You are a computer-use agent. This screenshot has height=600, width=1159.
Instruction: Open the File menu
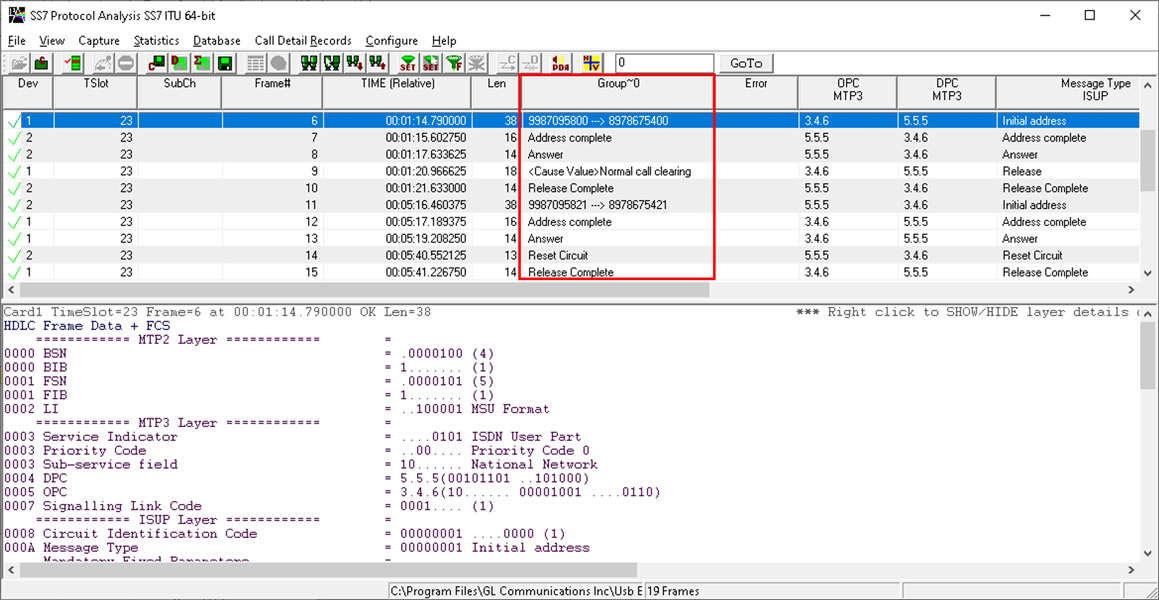click(16, 41)
